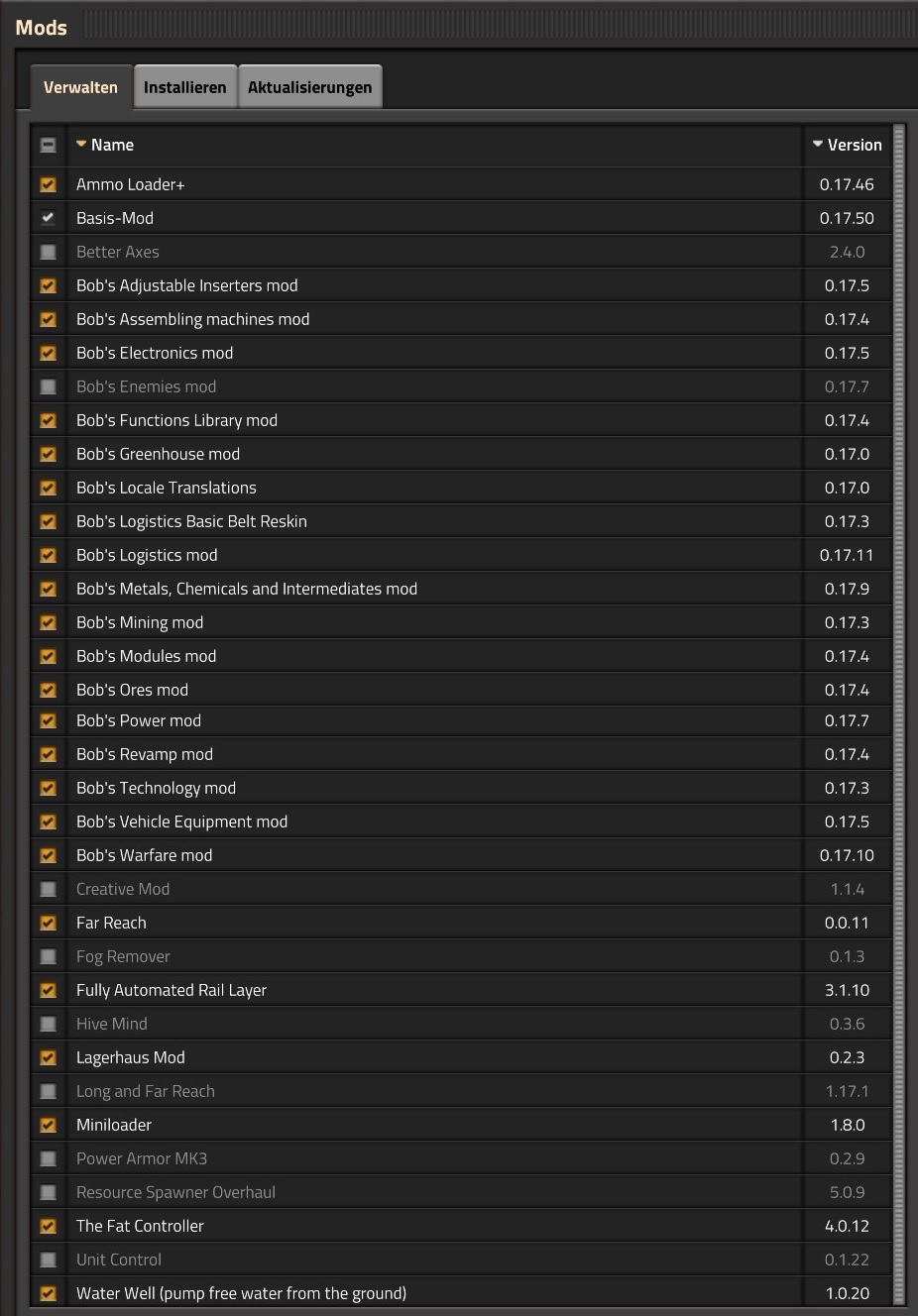Enable the Hive Mind mod checkbox

(x=48, y=1024)
